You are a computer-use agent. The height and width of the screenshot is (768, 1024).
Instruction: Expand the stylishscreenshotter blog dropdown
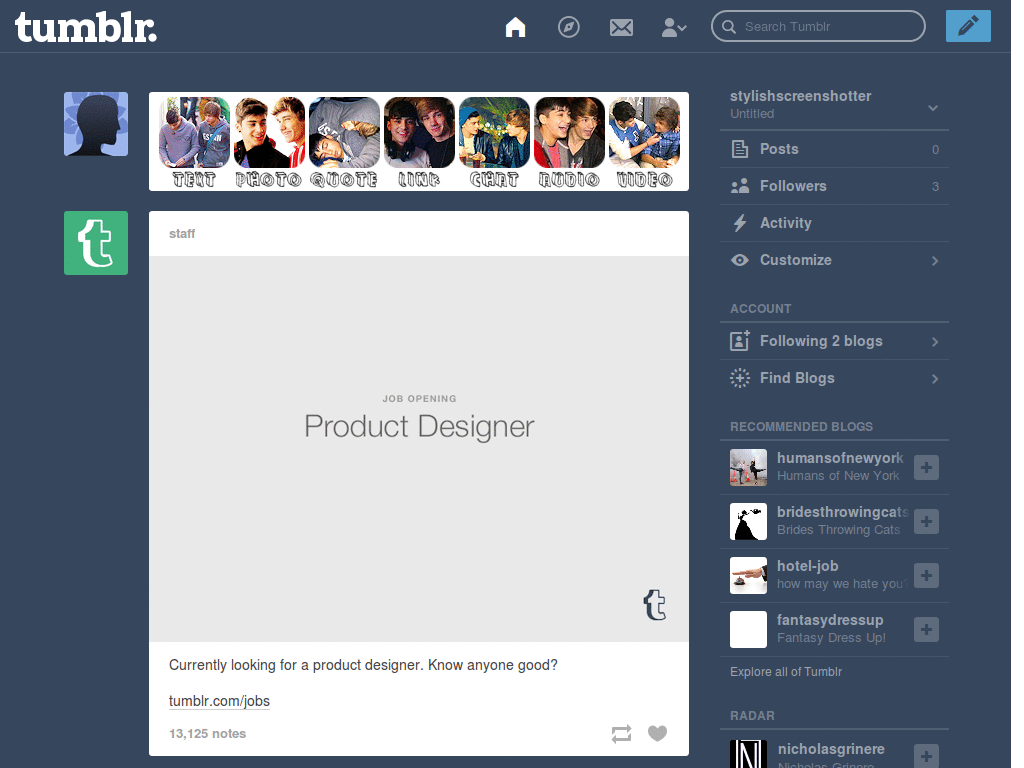coord(933,108)
